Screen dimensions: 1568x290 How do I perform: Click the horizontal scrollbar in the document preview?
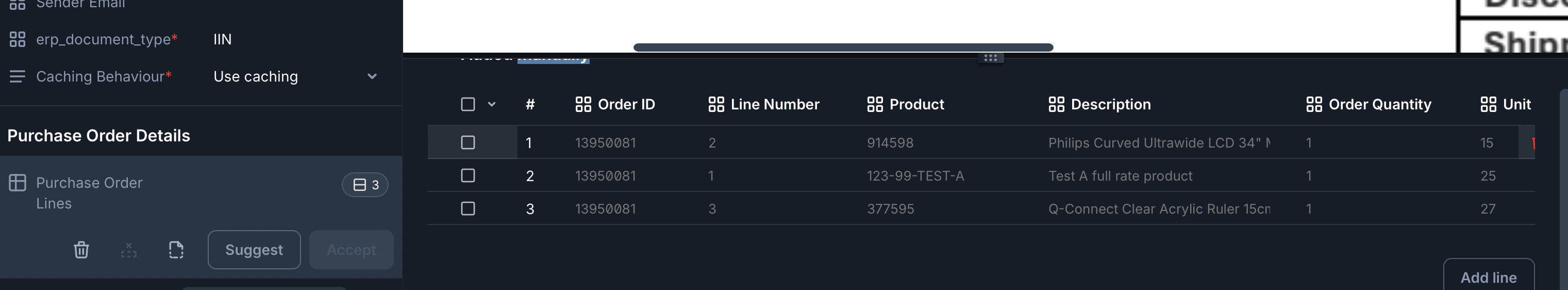(x=843, y=47)
